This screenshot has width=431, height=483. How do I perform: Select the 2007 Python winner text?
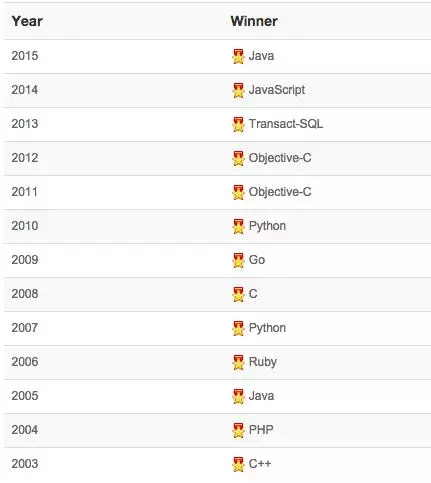pos(267,328)
